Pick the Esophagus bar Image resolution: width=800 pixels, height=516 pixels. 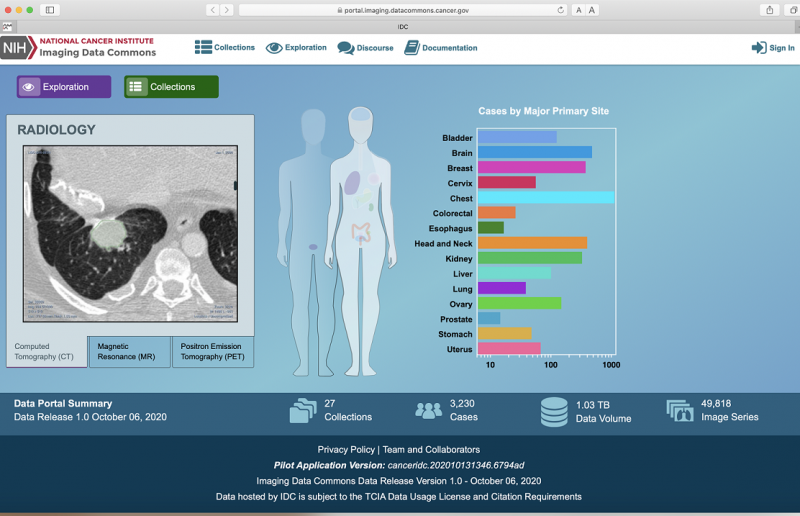pos(491,228)
